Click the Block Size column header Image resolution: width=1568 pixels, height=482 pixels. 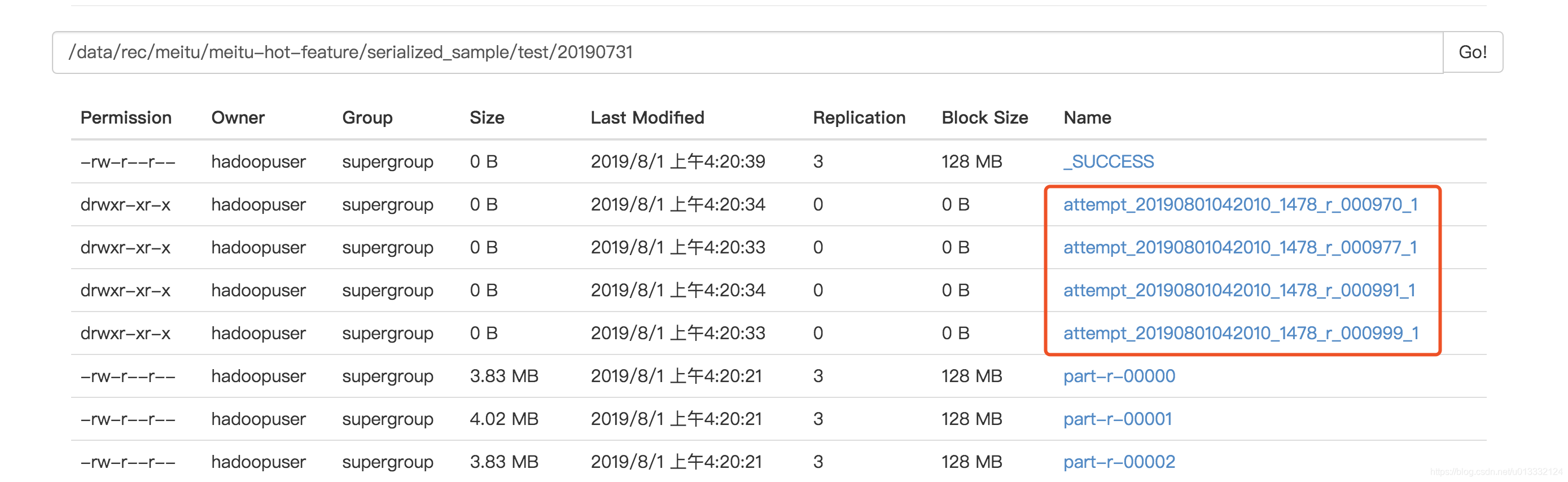(x=984, y=117)
